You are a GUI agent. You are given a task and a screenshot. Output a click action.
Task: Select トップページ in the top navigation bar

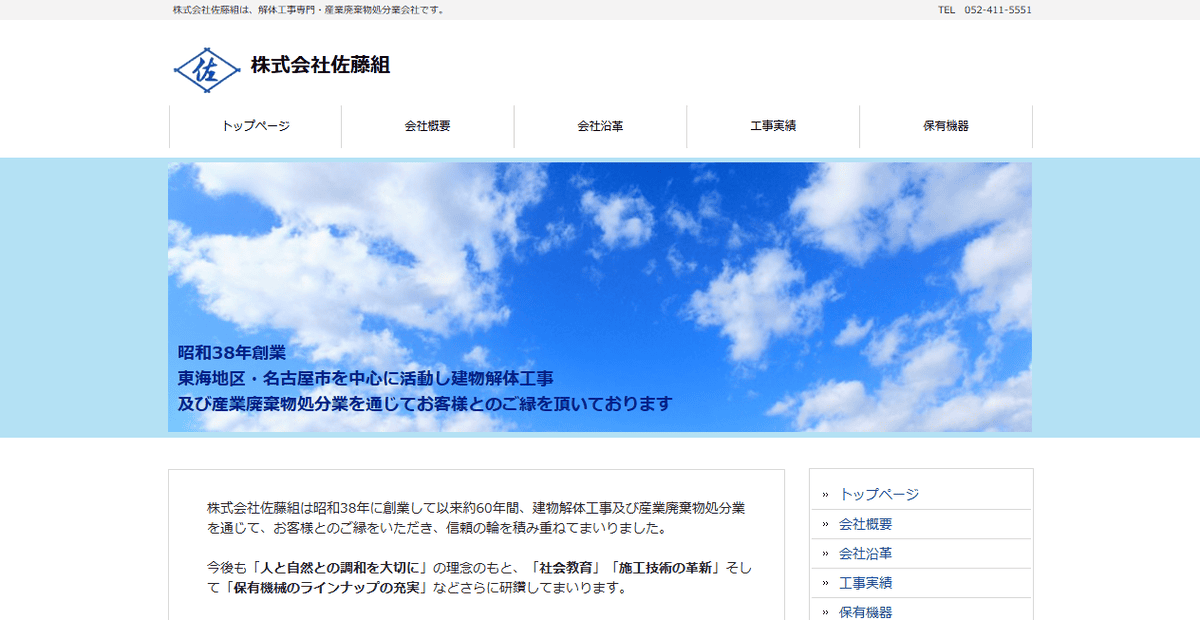pos(256,126)
